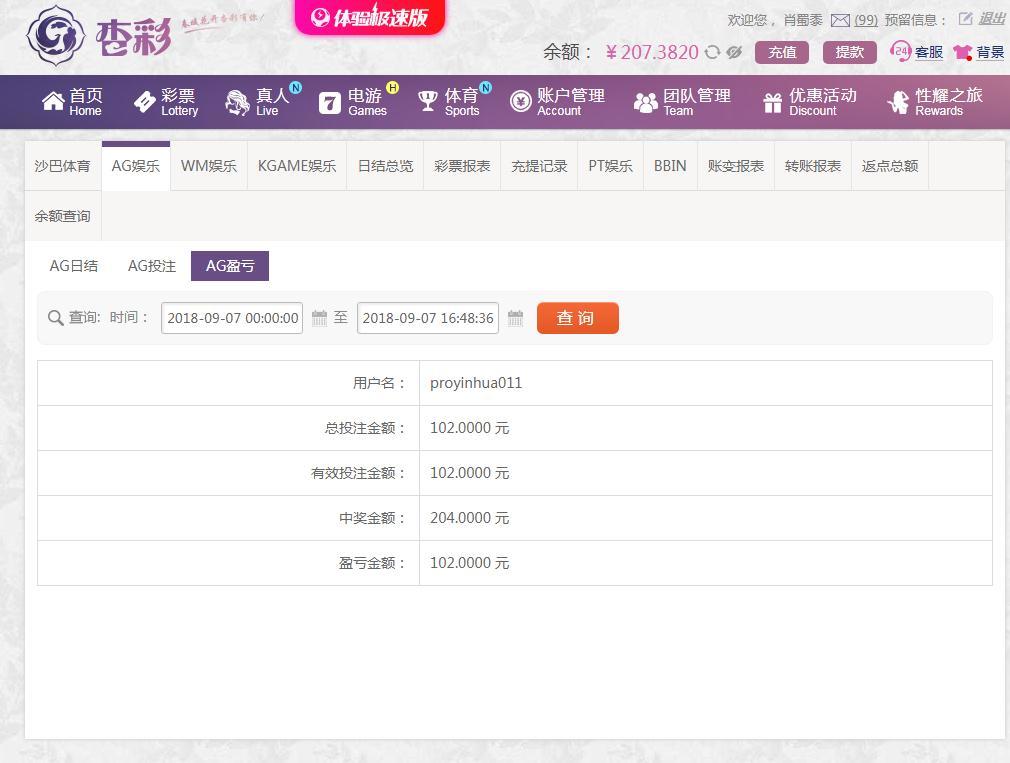The height and width of the screenshot is (763, 1010).
Task: Click the edit reserved info icon
Action: pyautogui.click(x=965, y=19)
